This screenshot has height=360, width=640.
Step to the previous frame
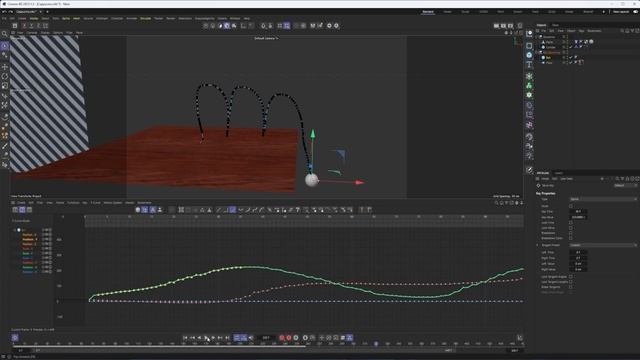[199, 338]
